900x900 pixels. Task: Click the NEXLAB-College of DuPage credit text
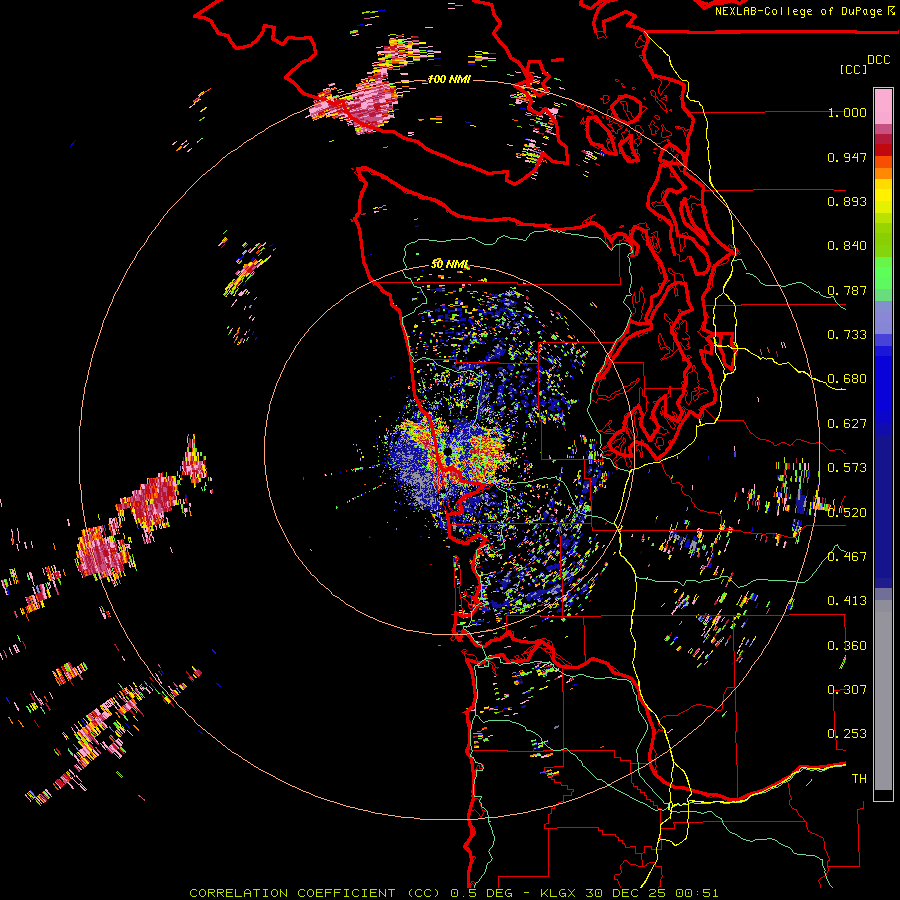pos(804,11)
